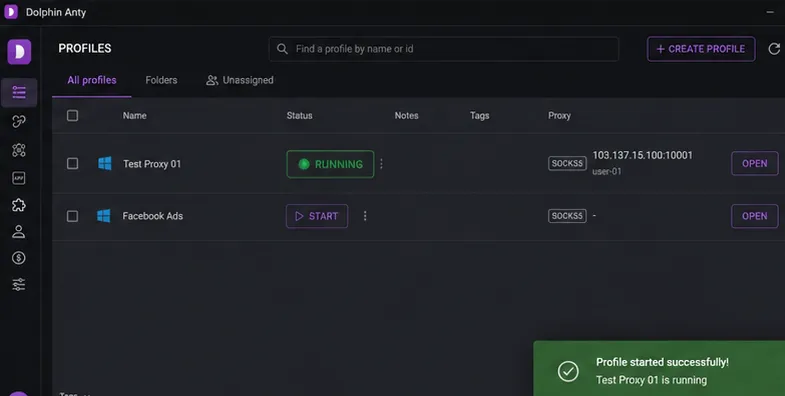Click OPEN for Test Proxy 01

click(754, 164)
